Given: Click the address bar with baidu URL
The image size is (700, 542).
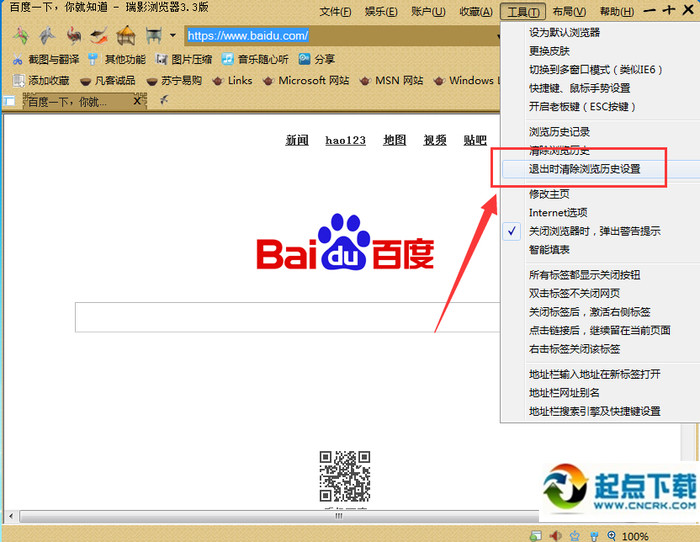Looking at the screenshot, I should coord(342,35).
